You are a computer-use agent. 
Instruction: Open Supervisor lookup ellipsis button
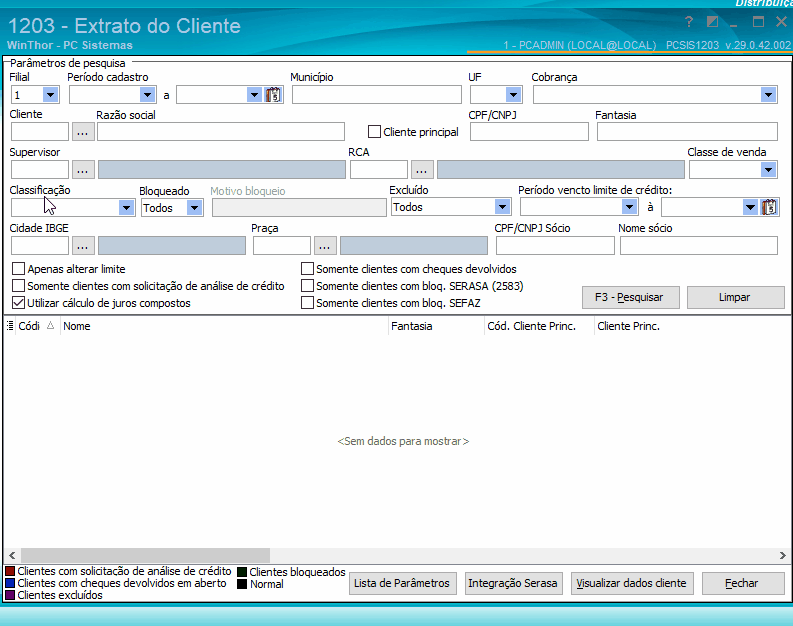(x=83, y=169)
